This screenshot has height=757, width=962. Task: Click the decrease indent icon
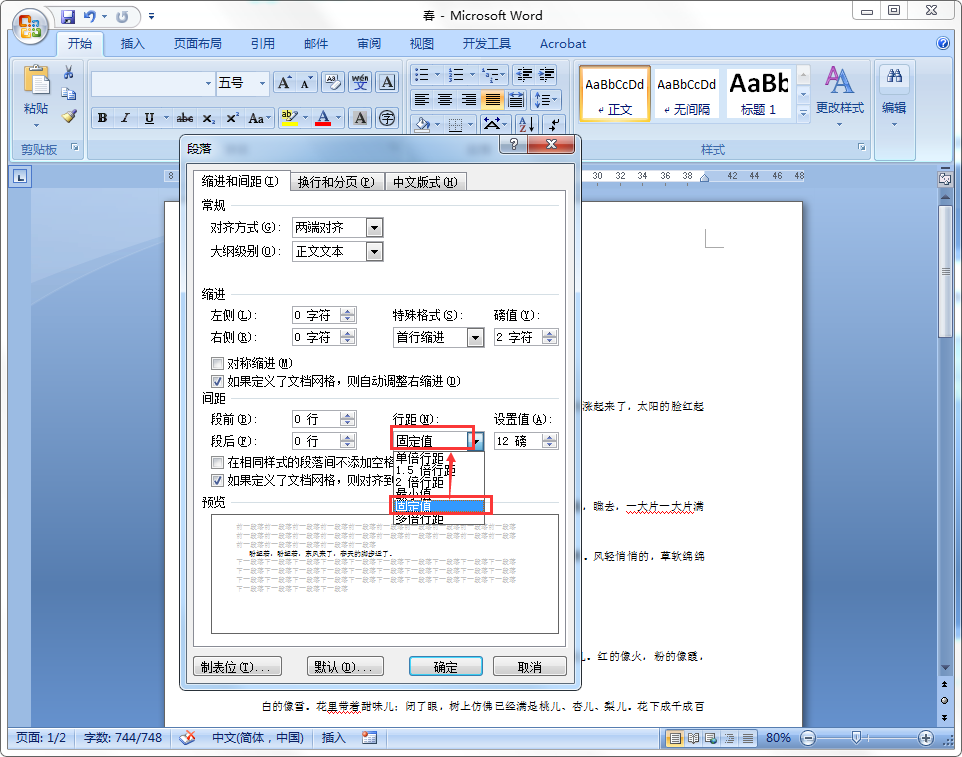point(524,75)
